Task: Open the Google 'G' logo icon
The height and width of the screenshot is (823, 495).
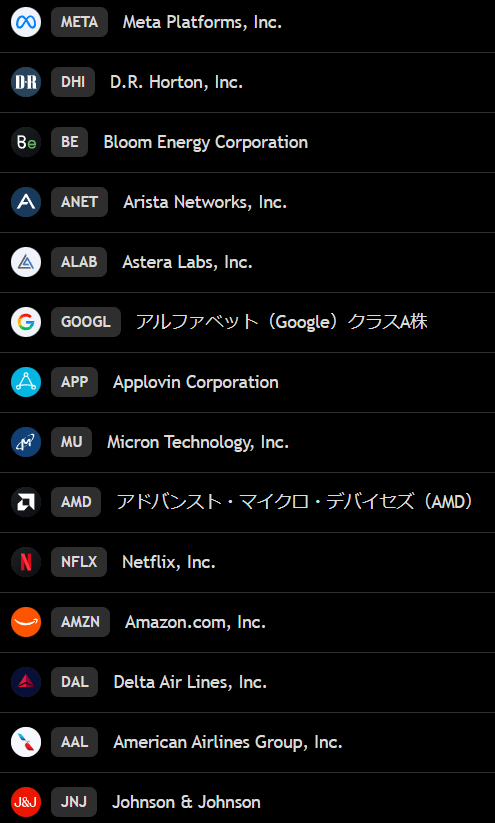Action: tap(26, 322)
